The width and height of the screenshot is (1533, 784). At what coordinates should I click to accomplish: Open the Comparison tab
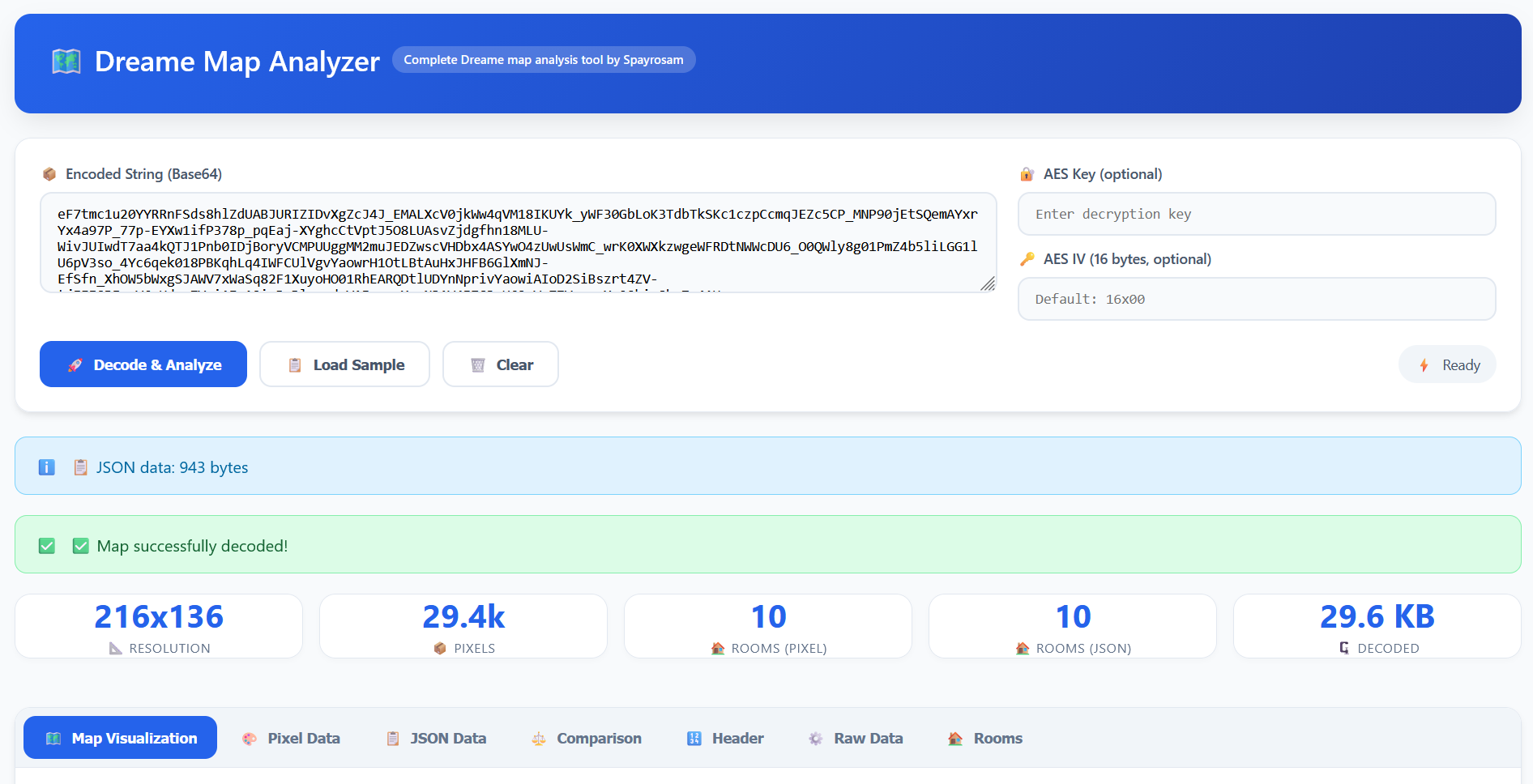(587, 738)
